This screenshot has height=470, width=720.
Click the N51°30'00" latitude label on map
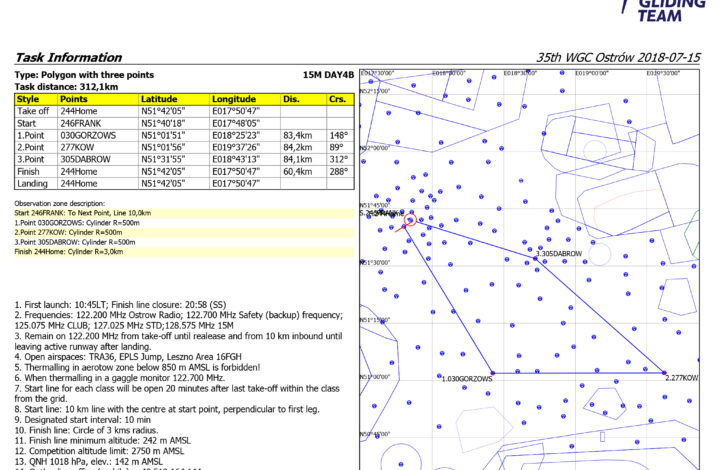tap(373, 262)
